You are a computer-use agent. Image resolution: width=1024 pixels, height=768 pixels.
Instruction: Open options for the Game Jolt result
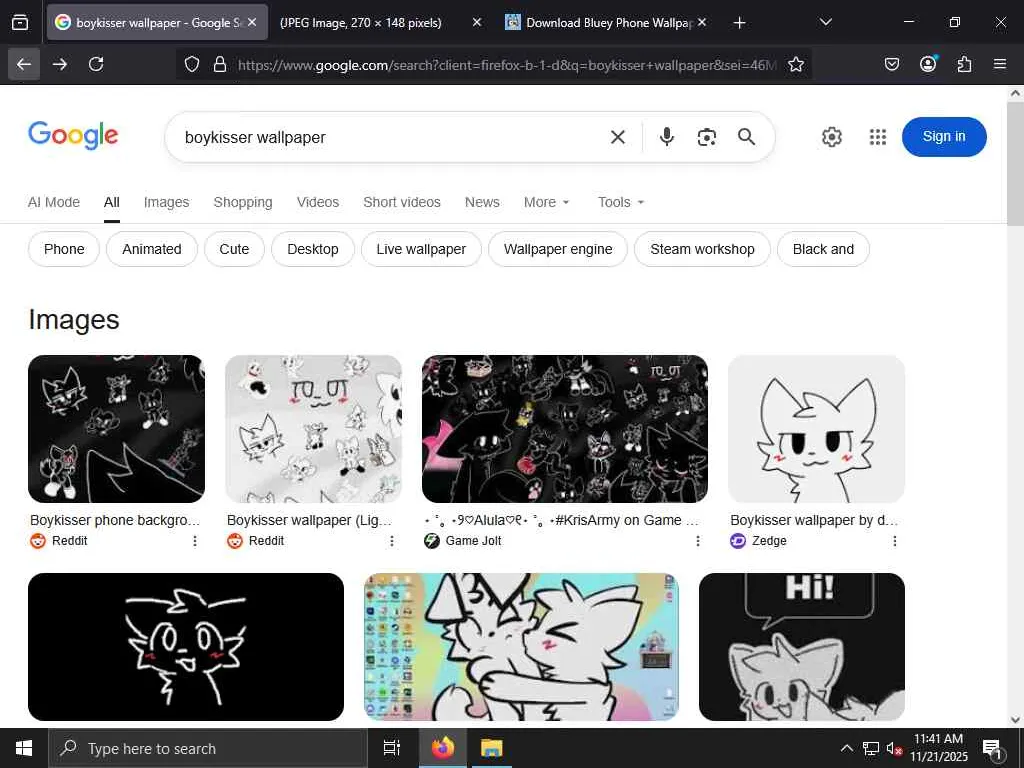(698, 541)
